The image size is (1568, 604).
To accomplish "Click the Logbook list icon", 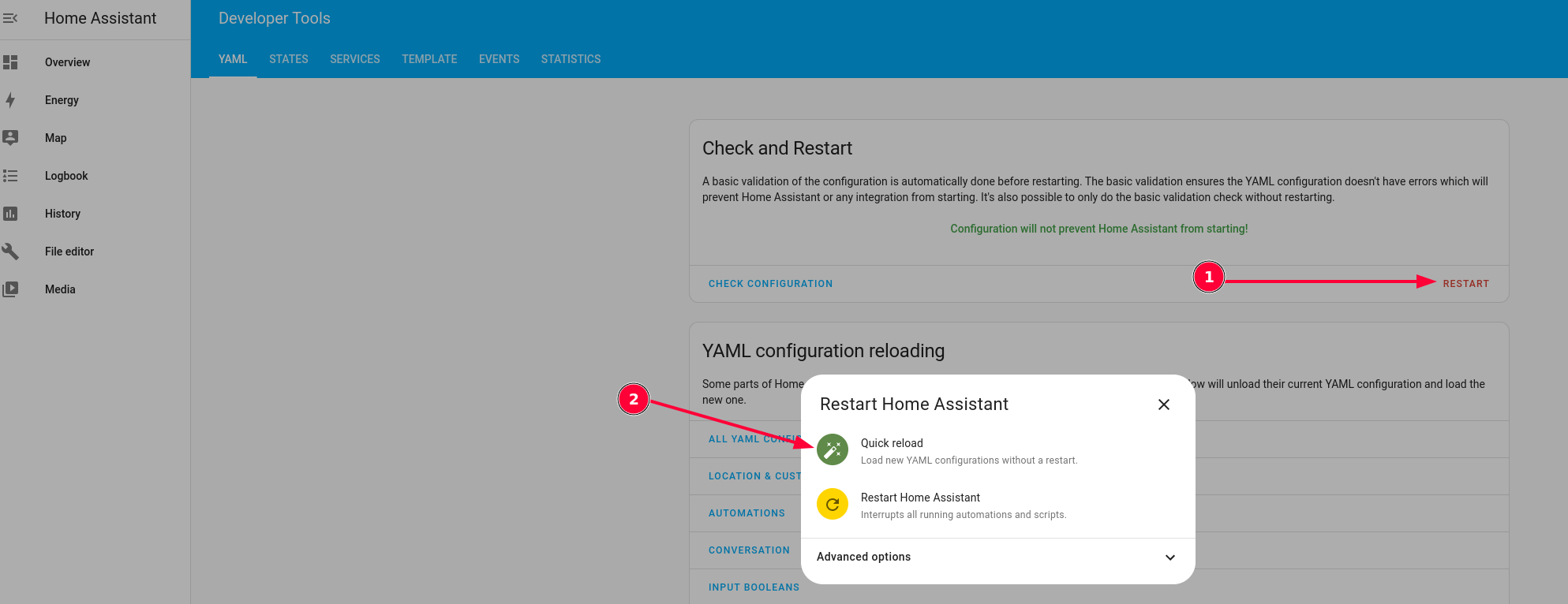I will click(10, 176).
